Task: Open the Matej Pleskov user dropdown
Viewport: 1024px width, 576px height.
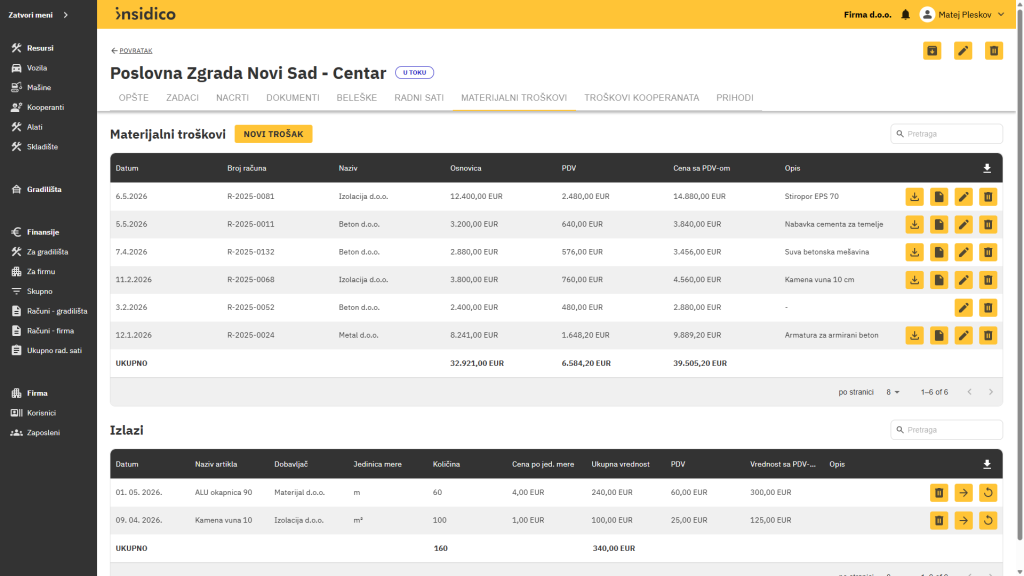Action: click(962, 14)
